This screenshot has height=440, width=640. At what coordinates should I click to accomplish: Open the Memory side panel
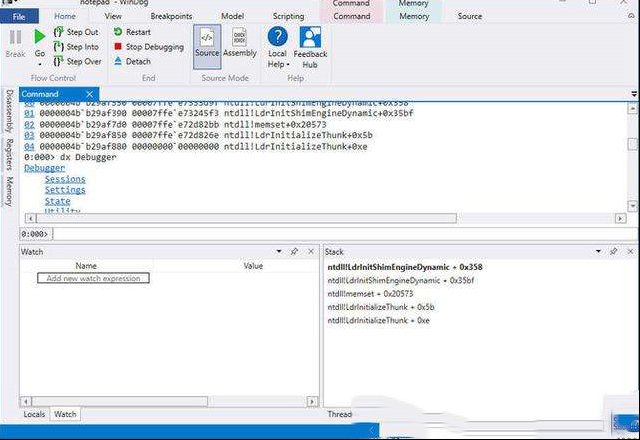coord(9,191)
